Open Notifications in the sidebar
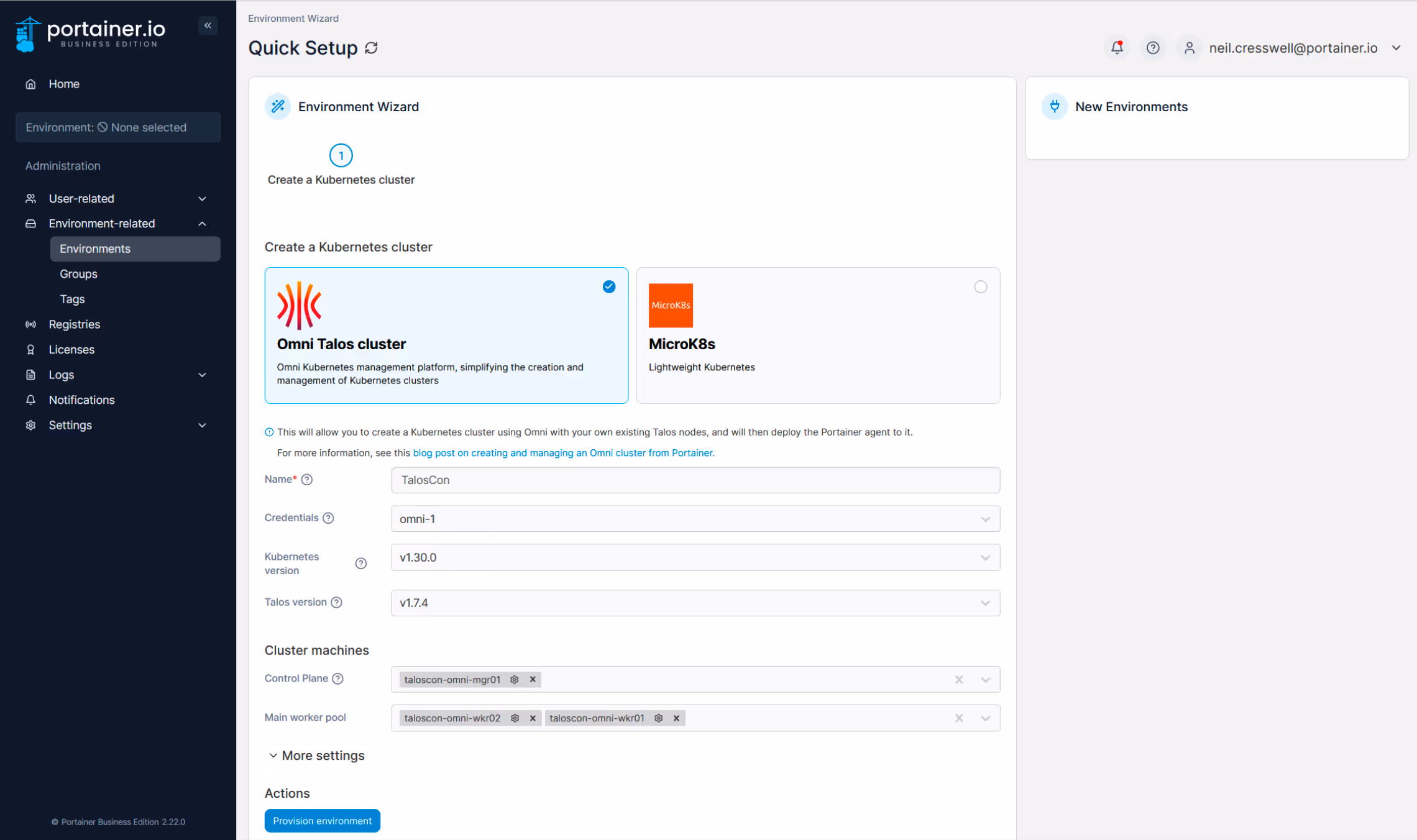This screenshot has height=840, width=1417. (81, 400)
